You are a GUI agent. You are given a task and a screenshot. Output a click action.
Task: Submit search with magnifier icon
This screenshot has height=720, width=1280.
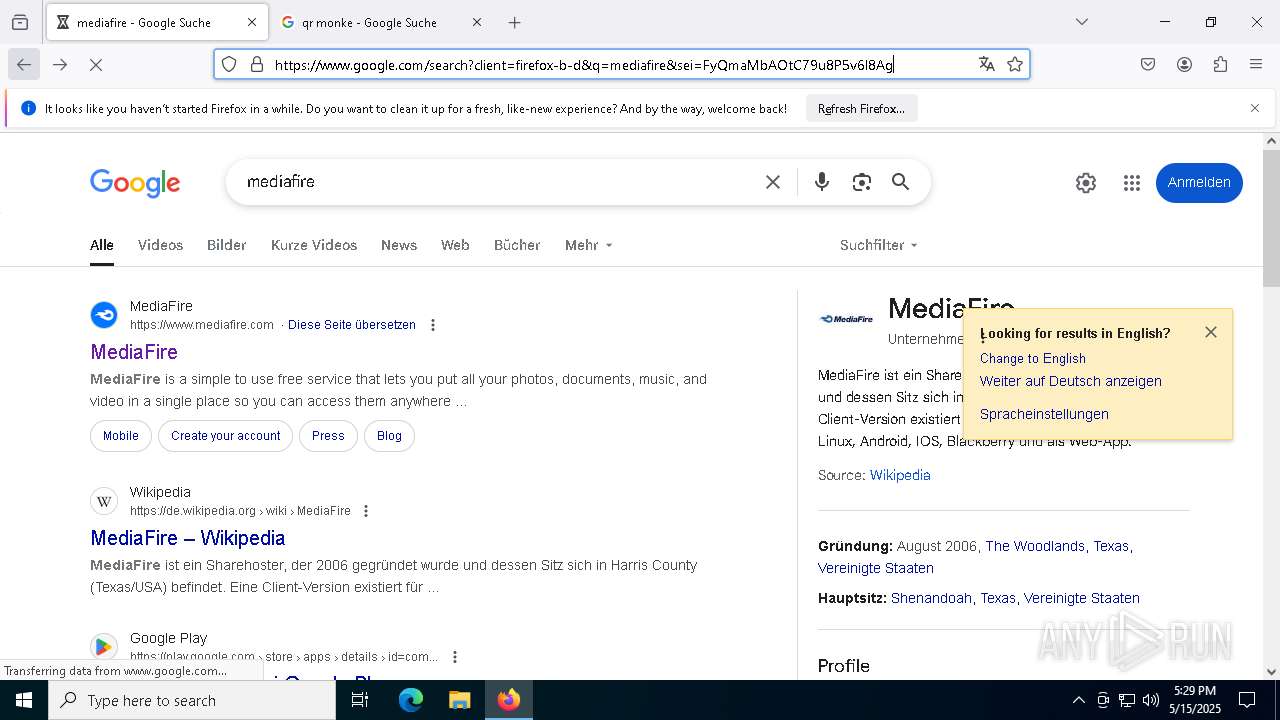901,182
